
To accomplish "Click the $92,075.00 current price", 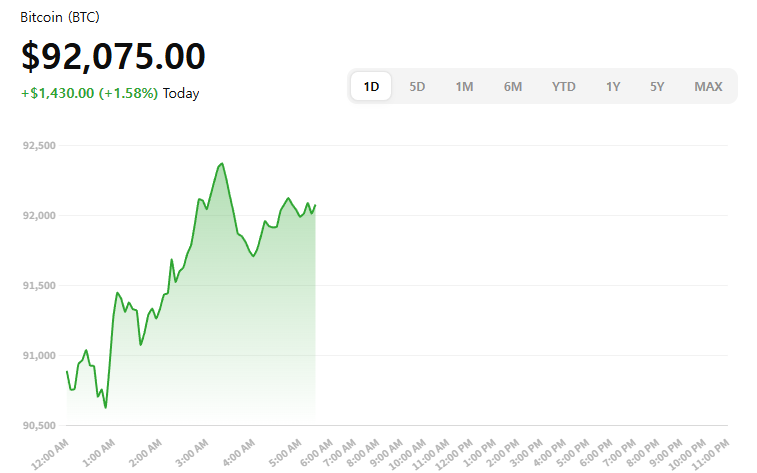I will point(113,56).
